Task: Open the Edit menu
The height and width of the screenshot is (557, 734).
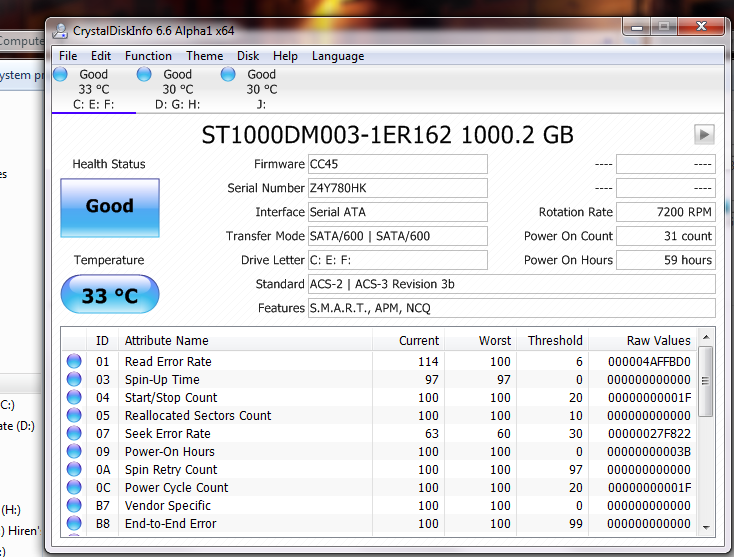Action: pos(101,56)
